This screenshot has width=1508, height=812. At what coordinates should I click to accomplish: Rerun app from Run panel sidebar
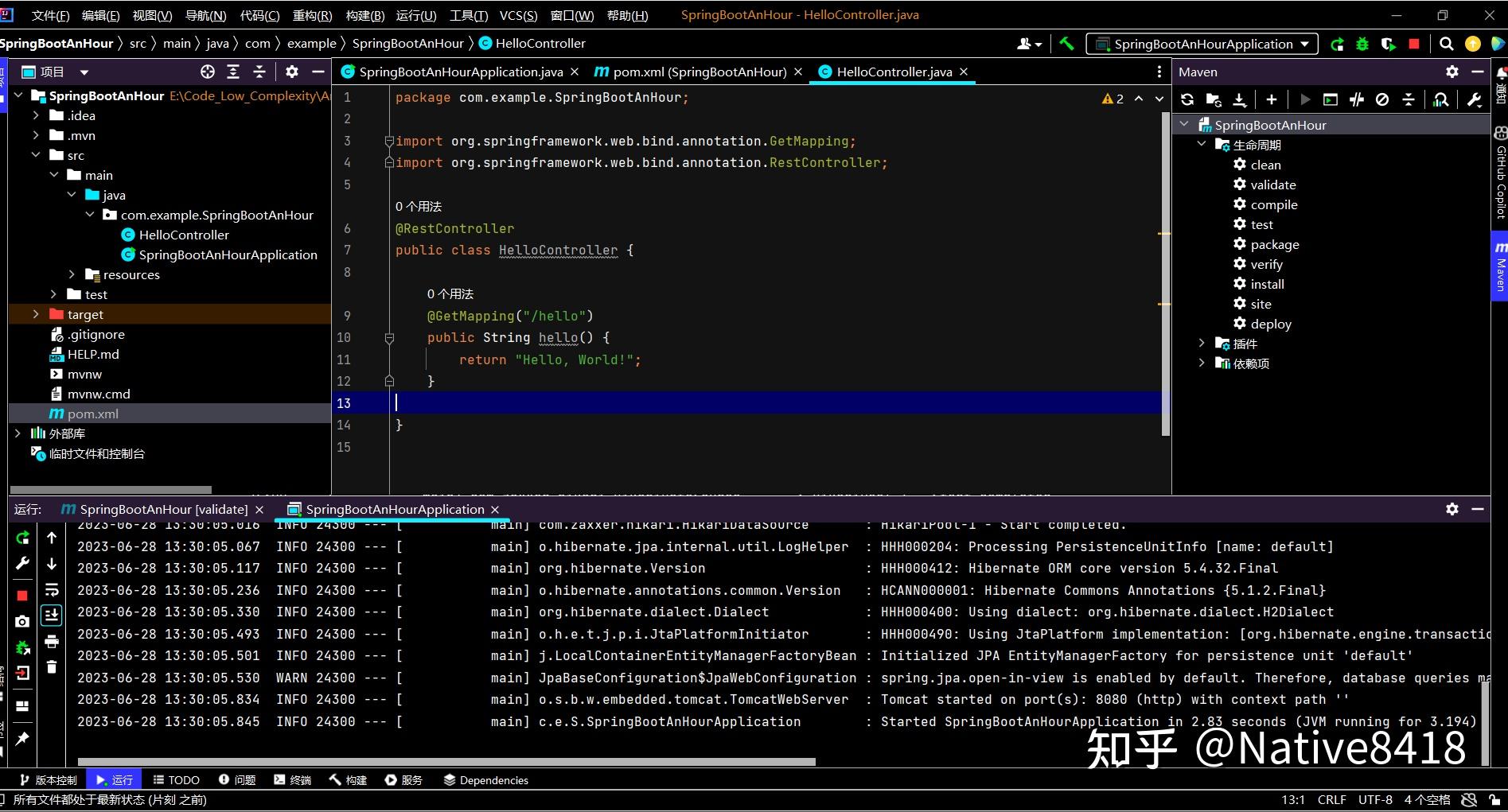click(22, 538)
